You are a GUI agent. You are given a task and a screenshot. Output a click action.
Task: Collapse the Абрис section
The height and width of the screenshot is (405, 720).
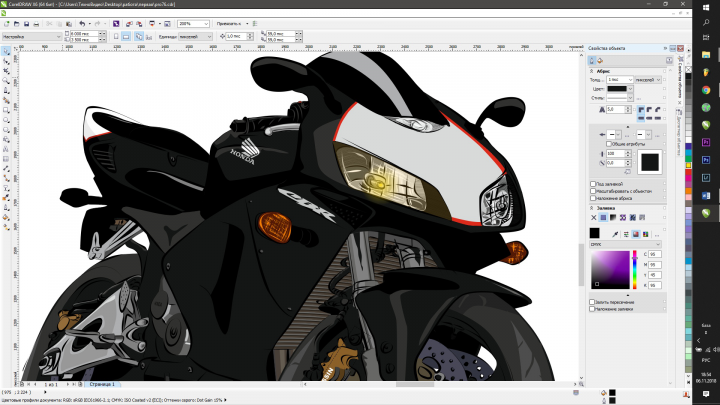[591, 71]
